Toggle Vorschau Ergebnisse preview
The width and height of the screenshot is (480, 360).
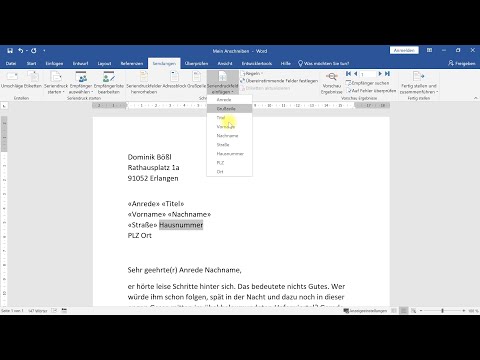click(331, 83)
